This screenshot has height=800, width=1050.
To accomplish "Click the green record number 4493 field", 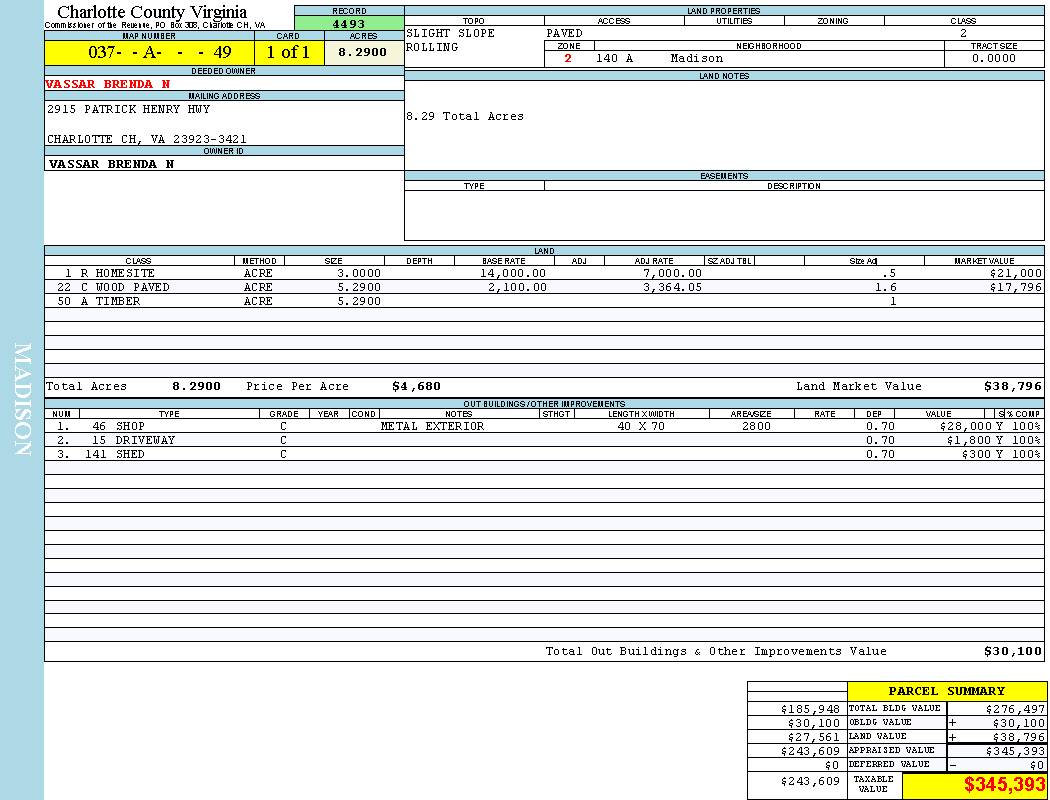I will click(x=349, y=24).
